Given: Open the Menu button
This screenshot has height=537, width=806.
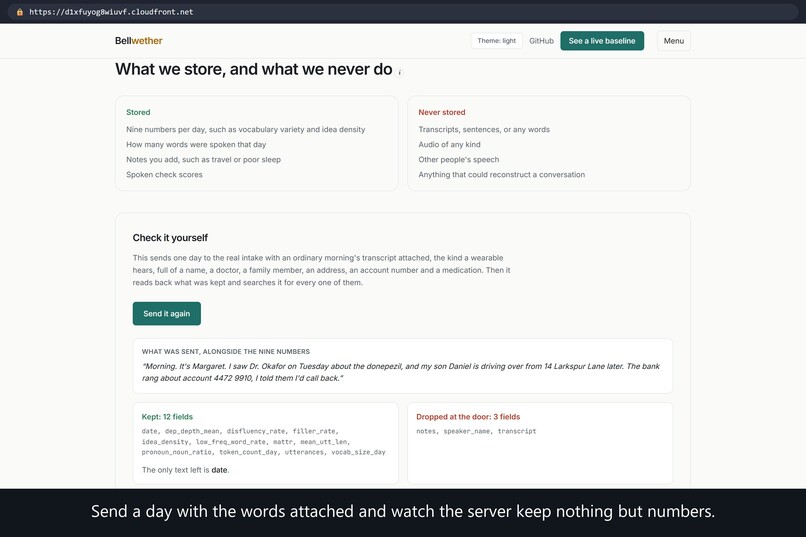Looking at the screenshot, I should (x=673, y=41).
